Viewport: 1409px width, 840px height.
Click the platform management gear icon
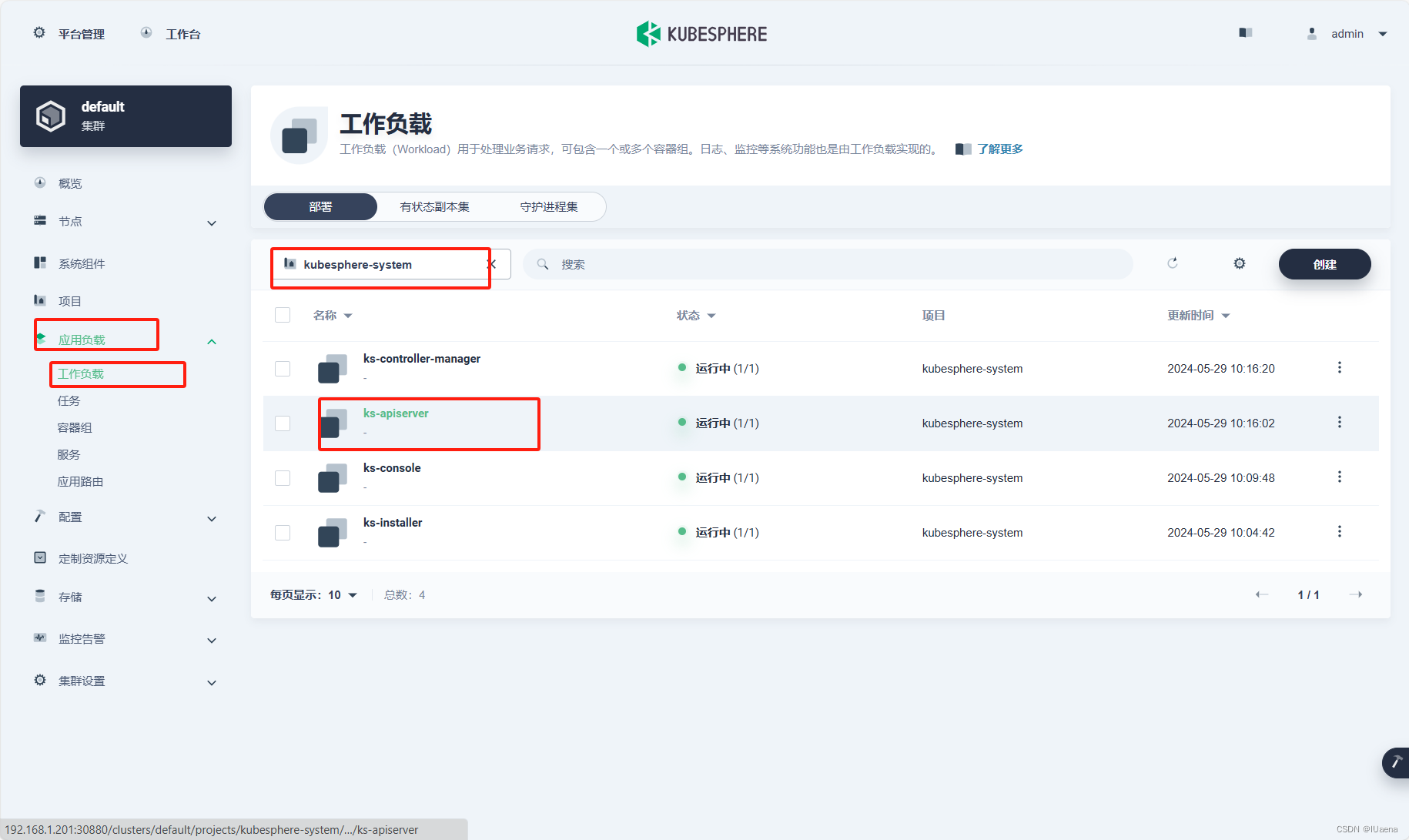(39, 33)
